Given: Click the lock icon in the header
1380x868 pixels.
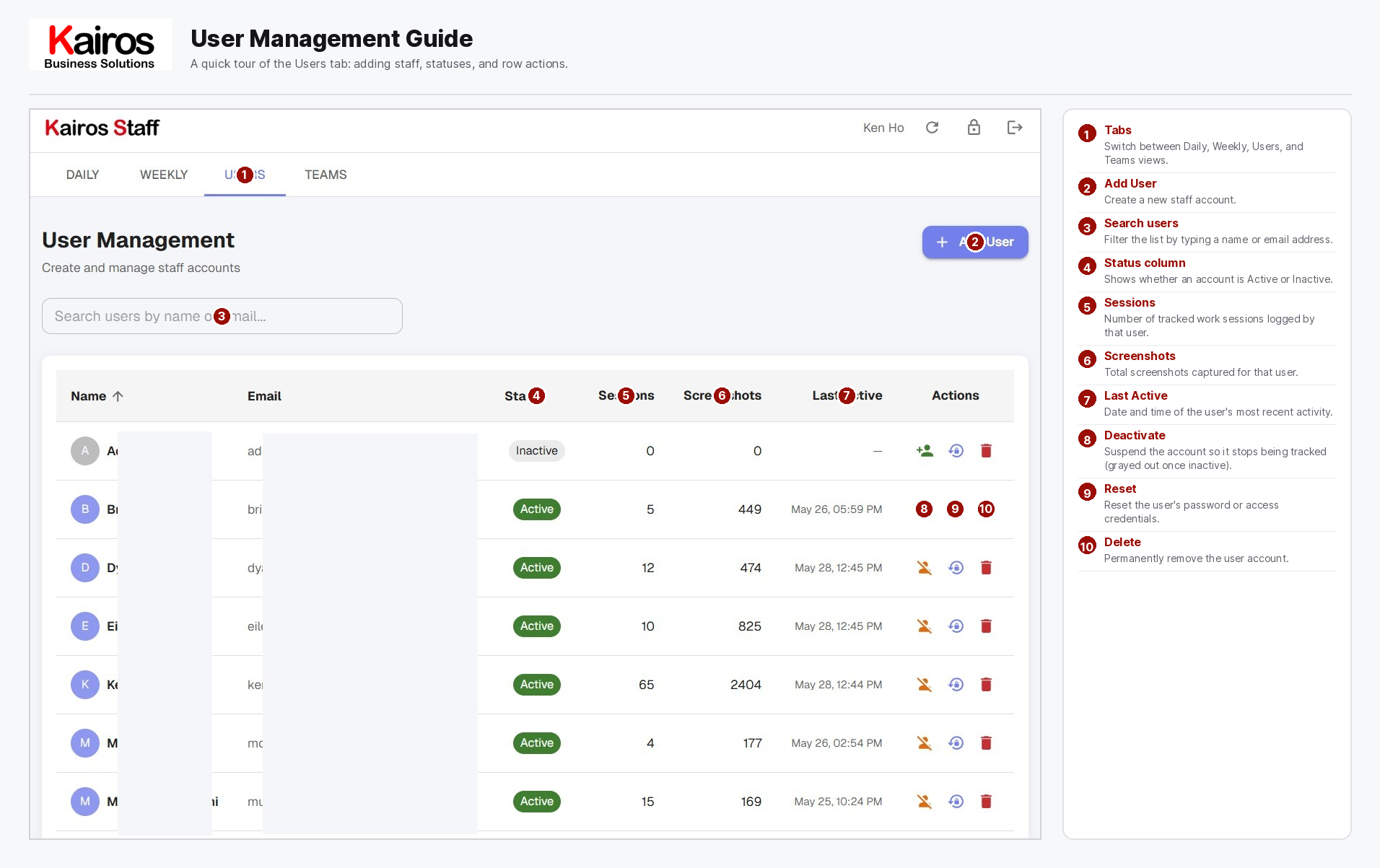Looking at the screenshot, I should pyautogui.click(x=974, y=128).
